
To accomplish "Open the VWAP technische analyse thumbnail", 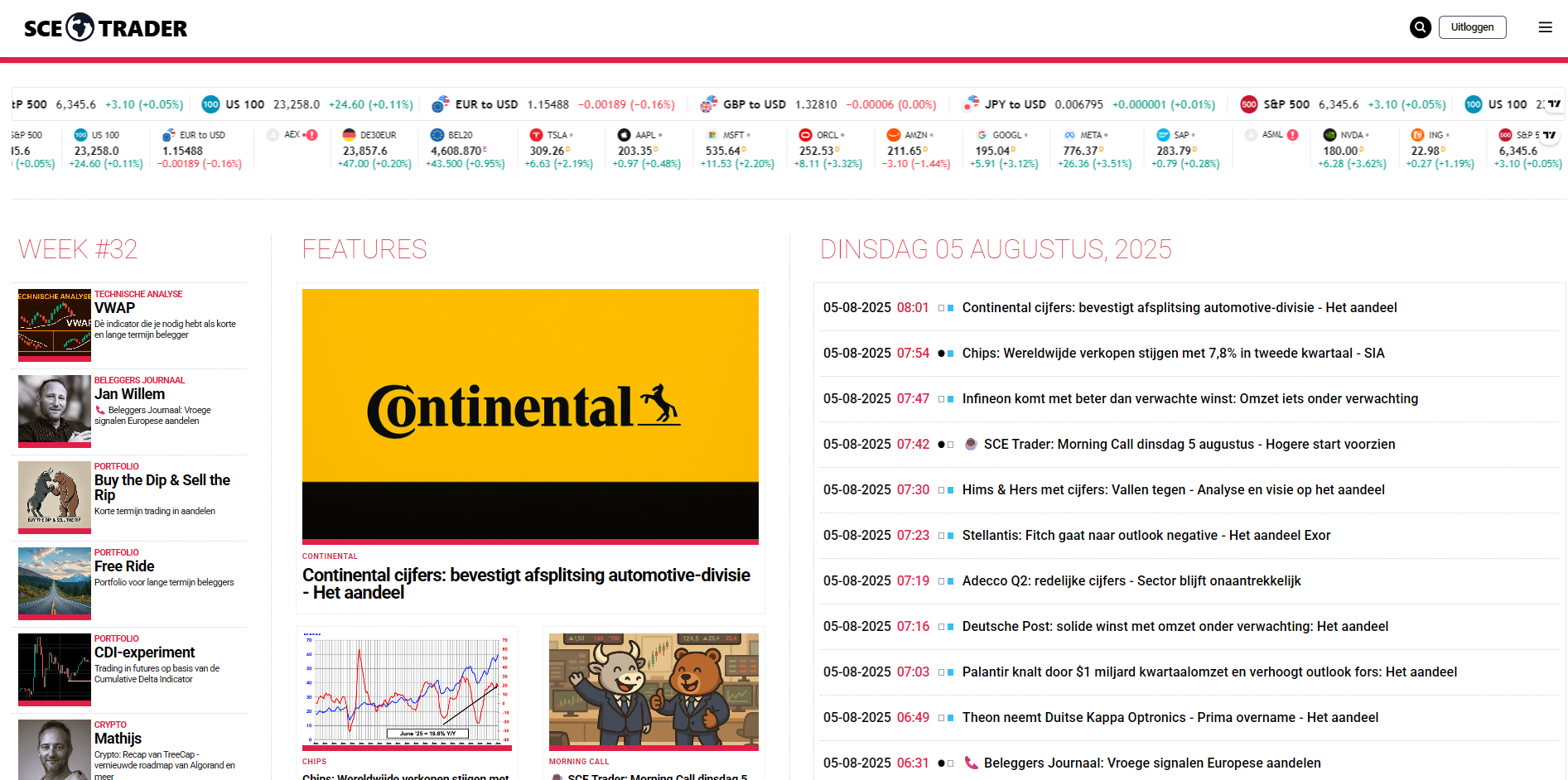I will (x=55, y=325).
